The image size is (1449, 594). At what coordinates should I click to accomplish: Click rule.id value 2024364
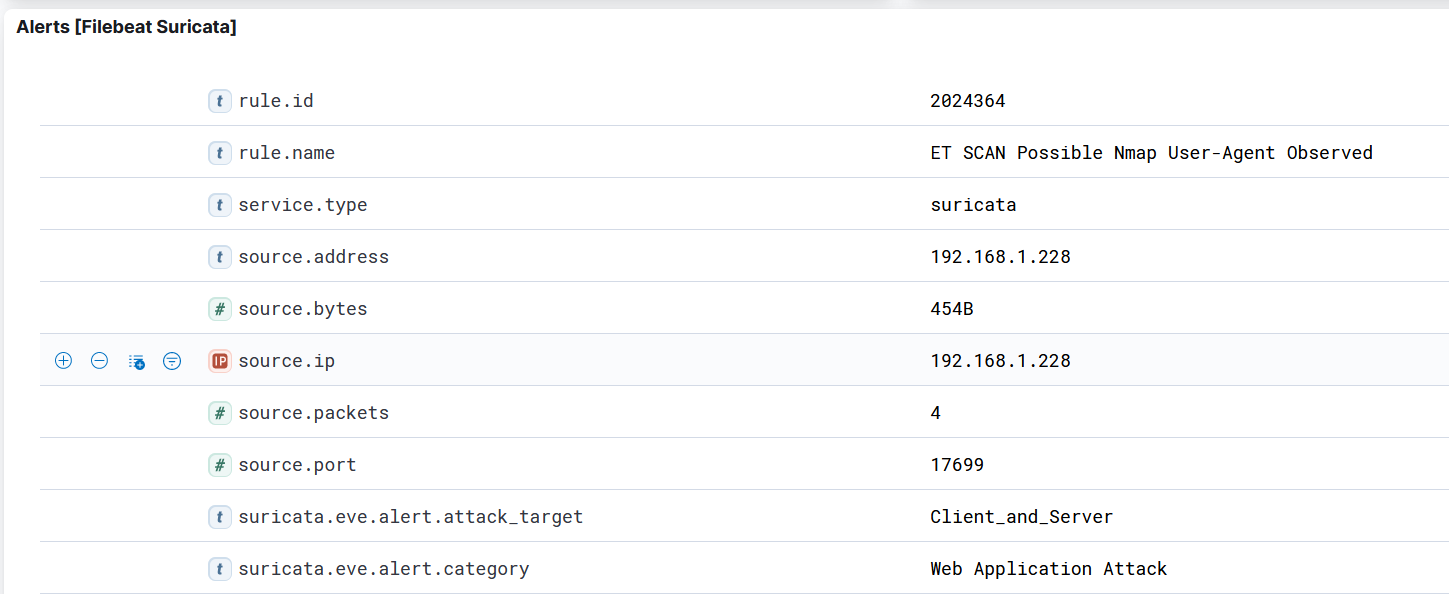click(x=967, y=101)
